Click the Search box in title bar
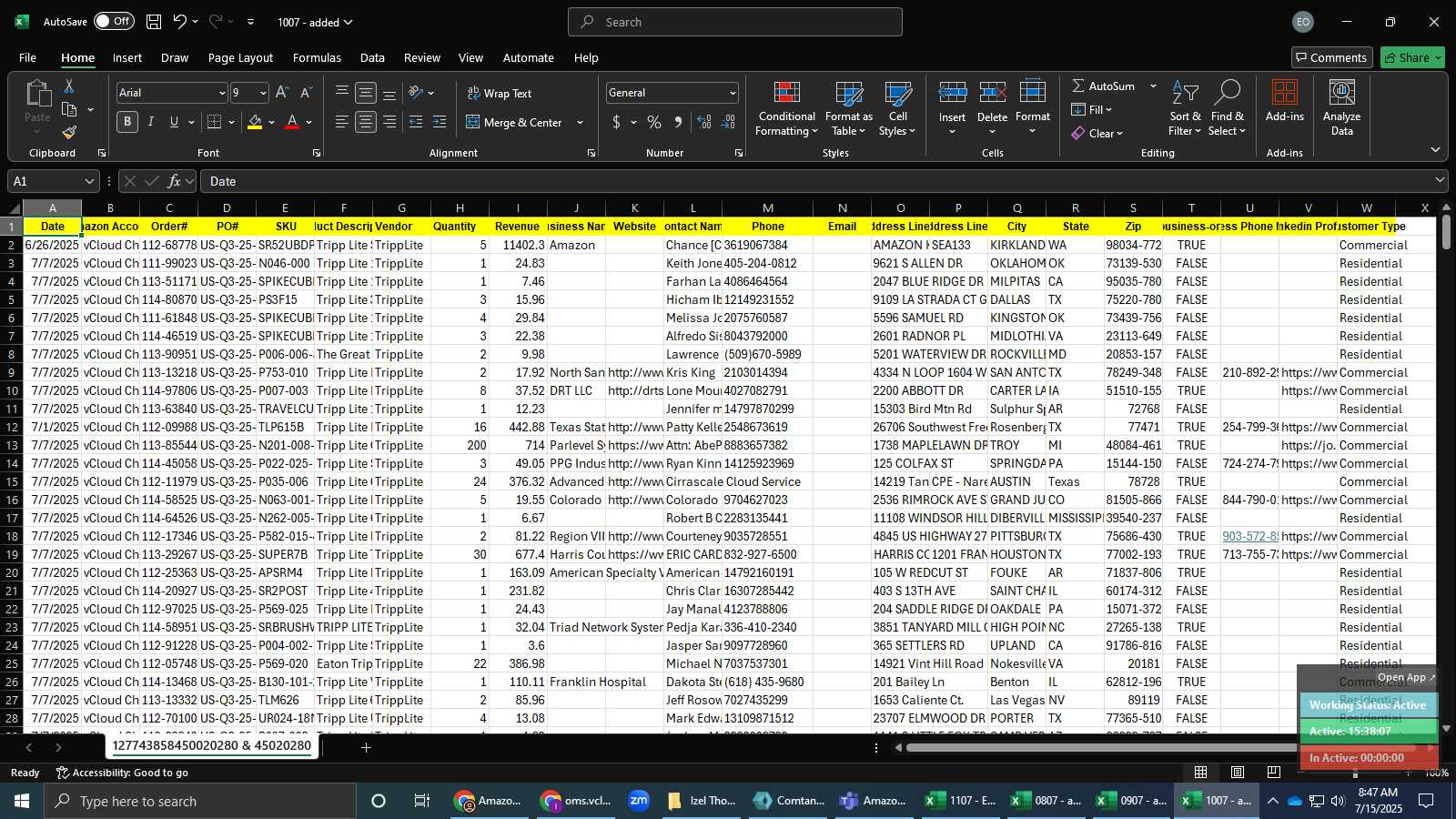1456x819 pixels. [x=735, y=22]
